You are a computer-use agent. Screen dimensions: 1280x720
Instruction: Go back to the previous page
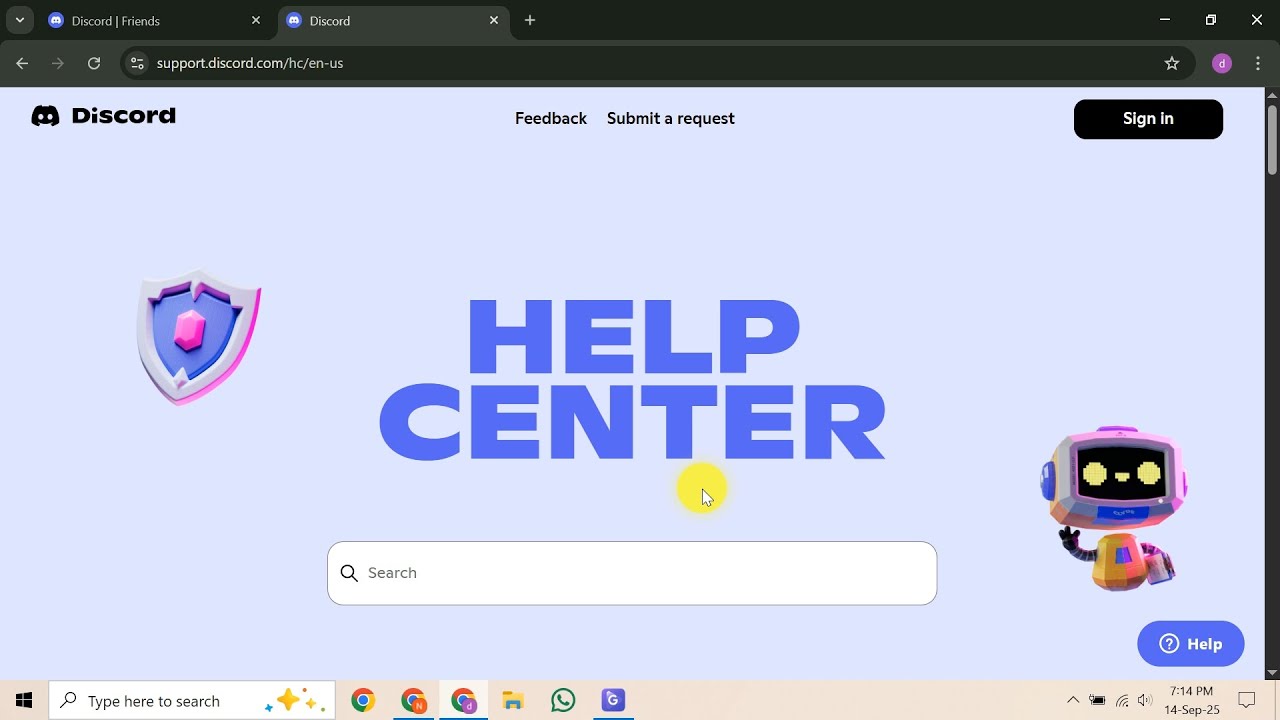[x=22, y=63]
